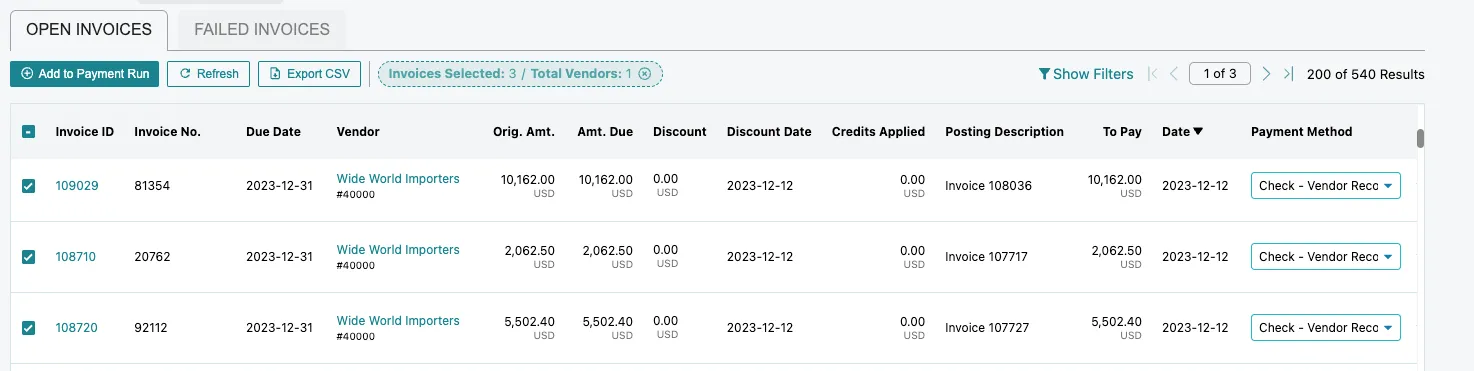Show Filters for invoices
Viewport: 1474px width, 371px height.
coord(1086,74)
